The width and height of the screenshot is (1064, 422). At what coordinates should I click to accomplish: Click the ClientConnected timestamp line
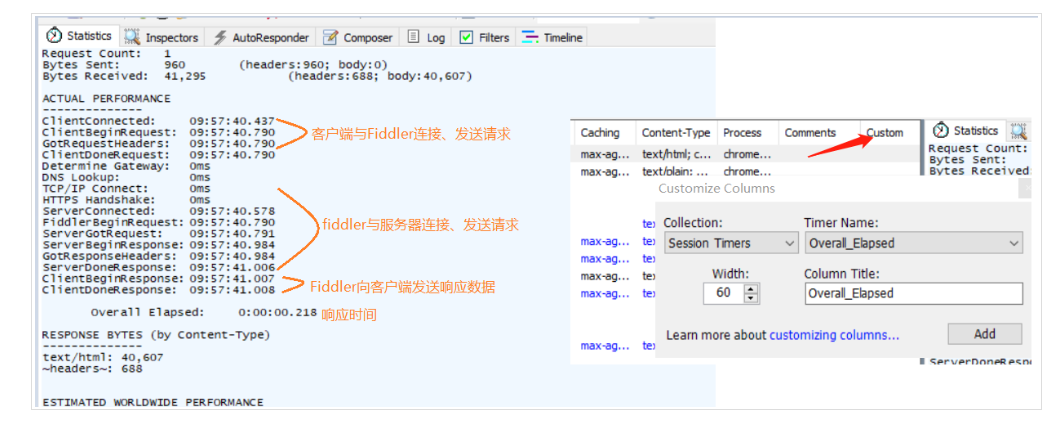[158, 121]
